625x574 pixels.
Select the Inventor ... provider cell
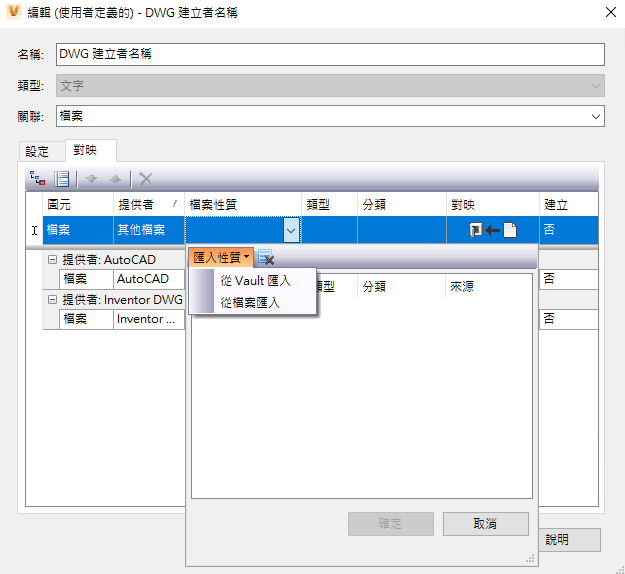click(149, 319)
